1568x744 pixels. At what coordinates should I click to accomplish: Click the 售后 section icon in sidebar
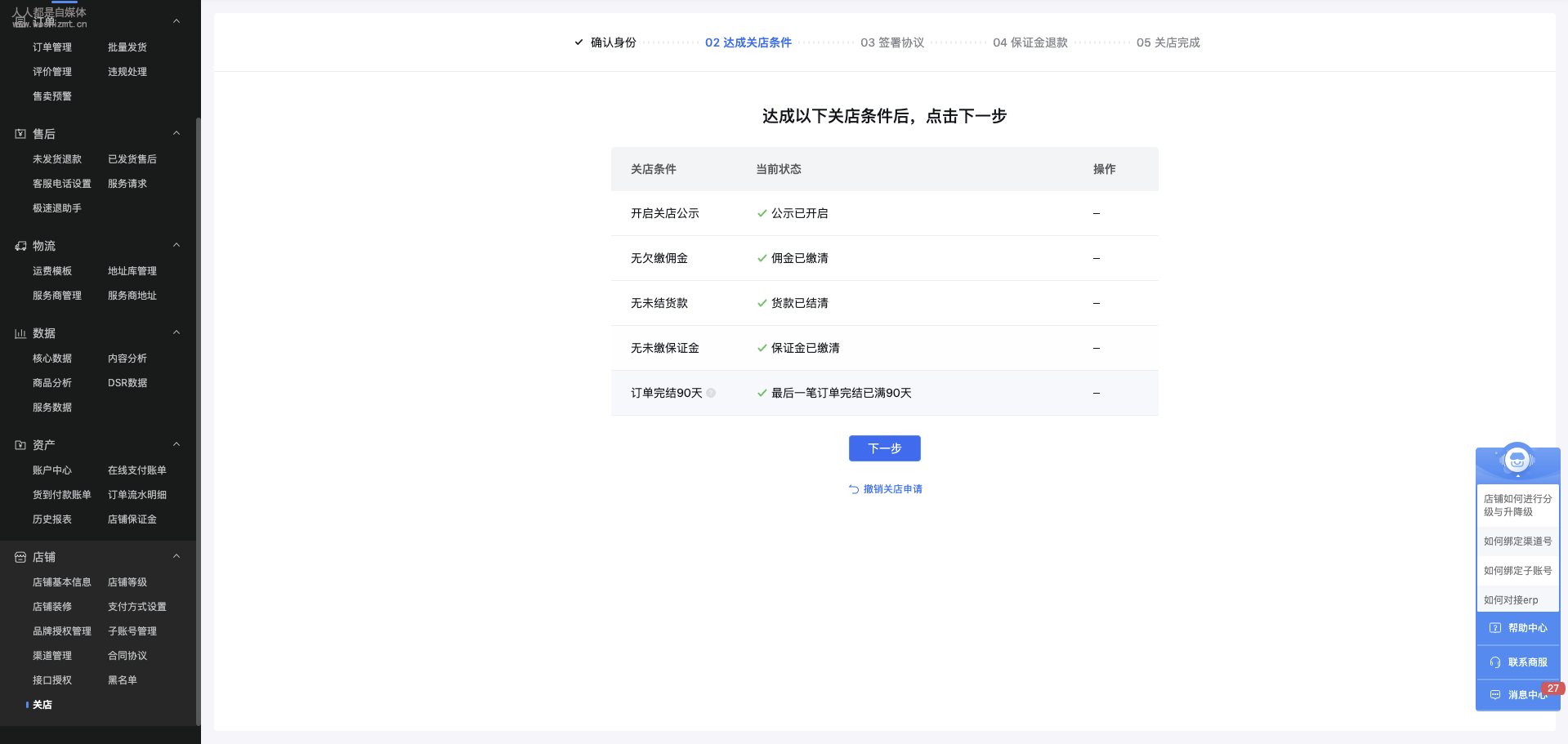[x=20, y=134]
